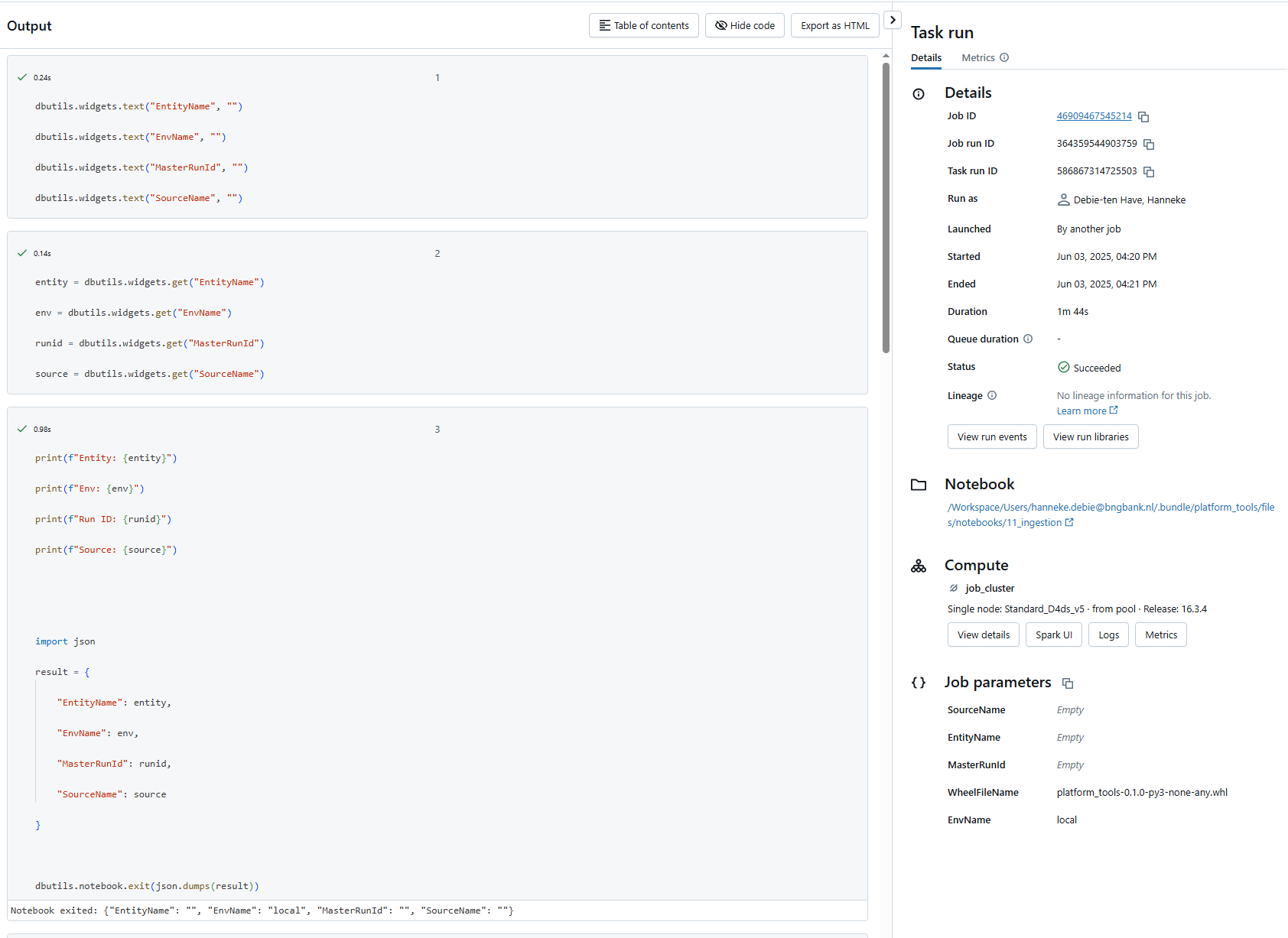The width and height of the screenshot is (1288, 938).
Task: Open compute Logs
Action: pos(1109,635)
